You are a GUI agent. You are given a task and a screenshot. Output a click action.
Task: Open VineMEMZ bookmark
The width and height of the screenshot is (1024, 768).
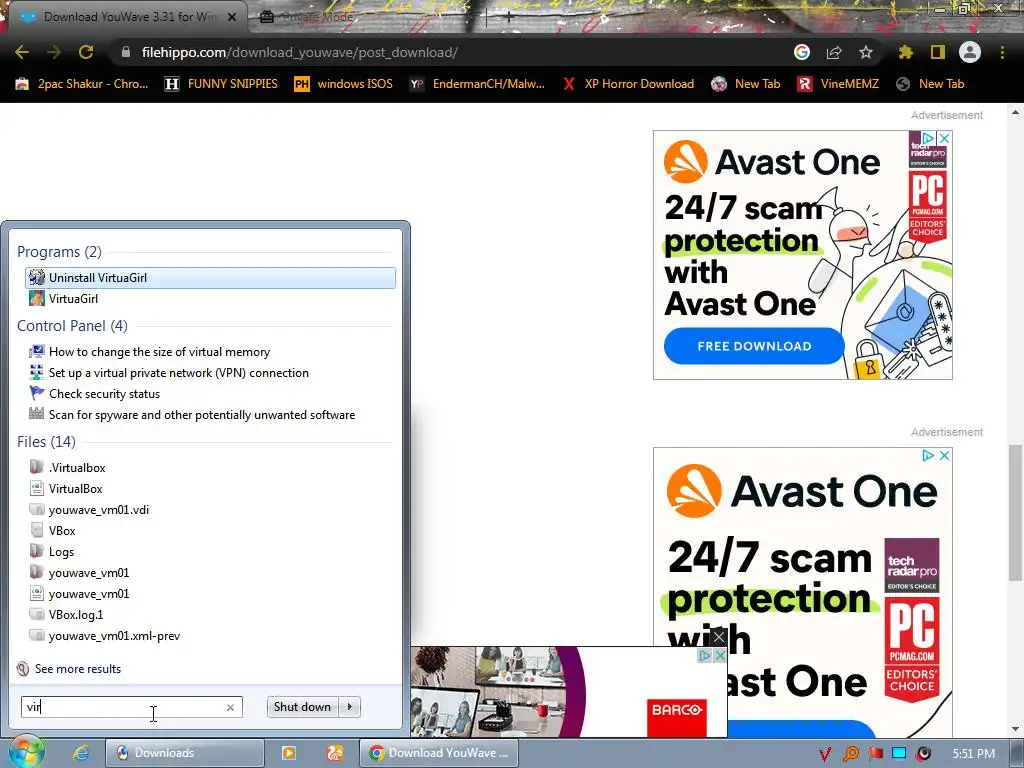pos(838,84)
